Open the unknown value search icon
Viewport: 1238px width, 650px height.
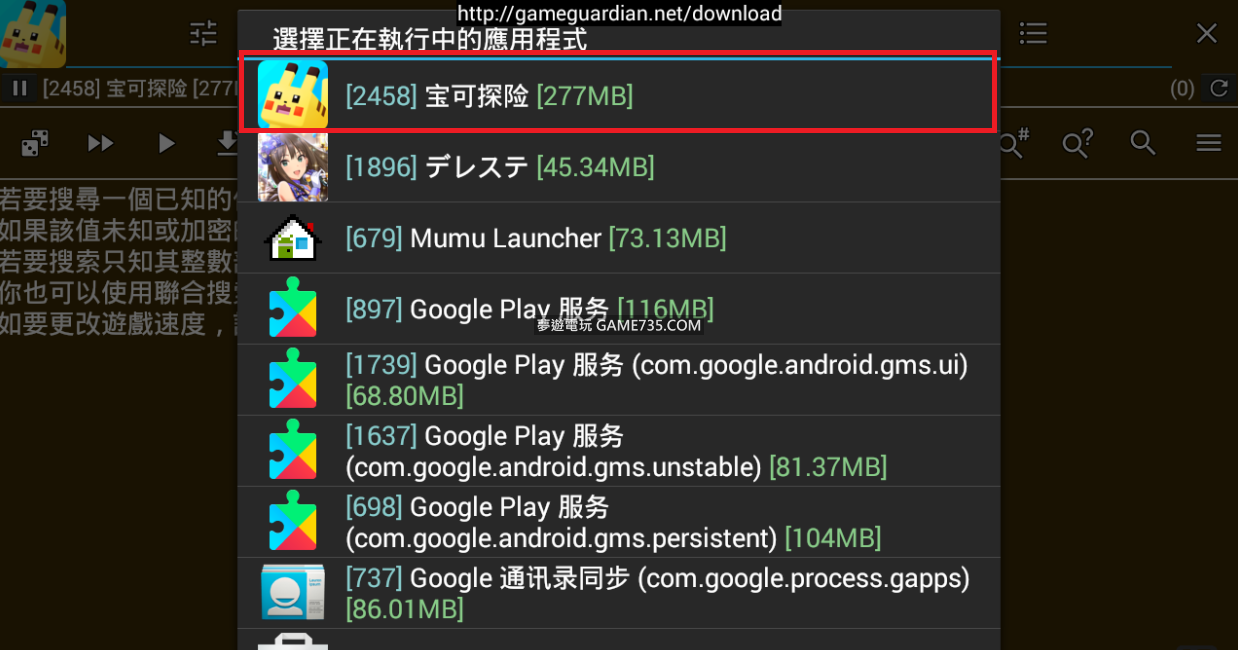pyautogui.click(x=1078, y=144)
